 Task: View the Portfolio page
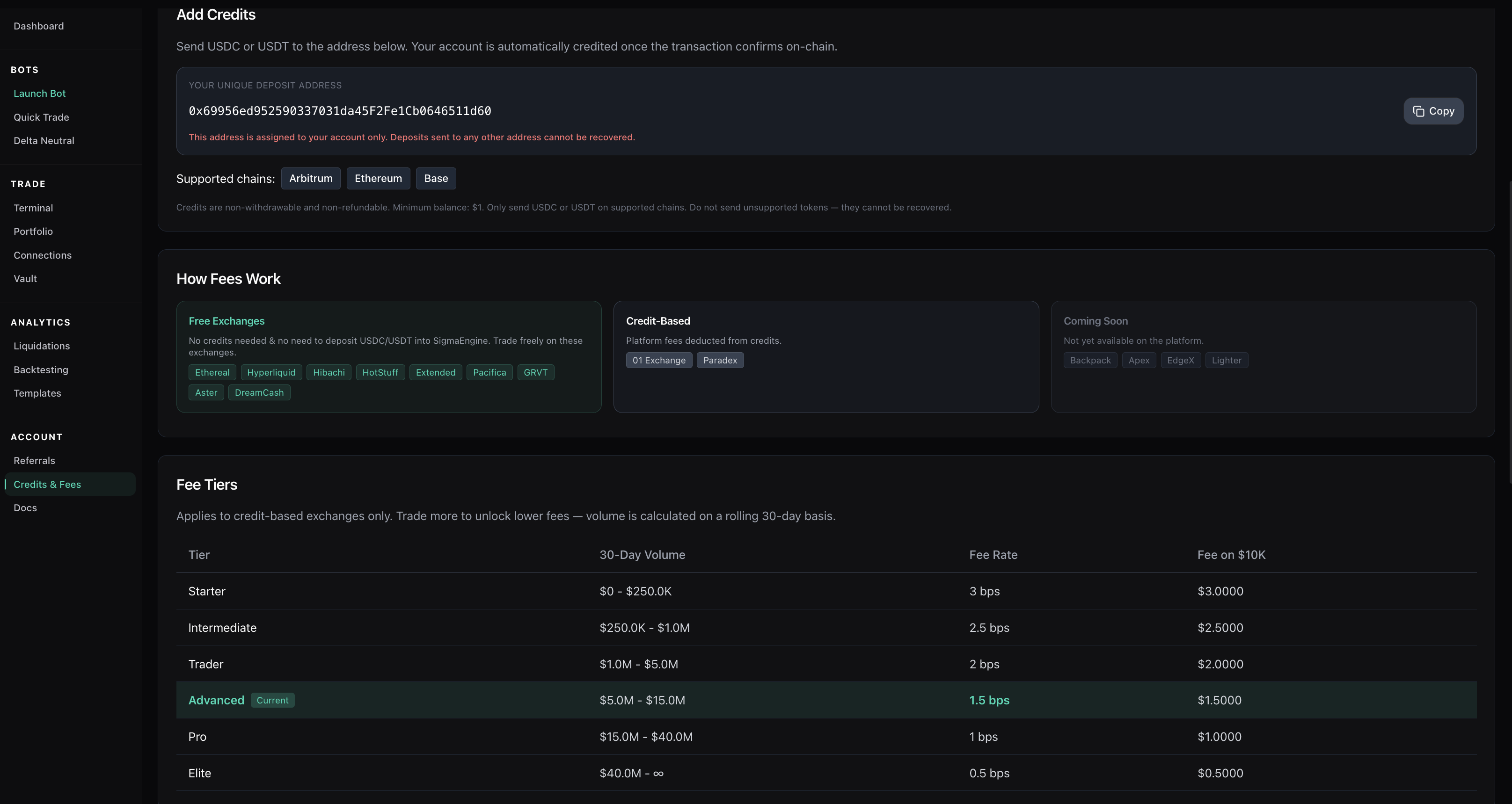point(33,232)
